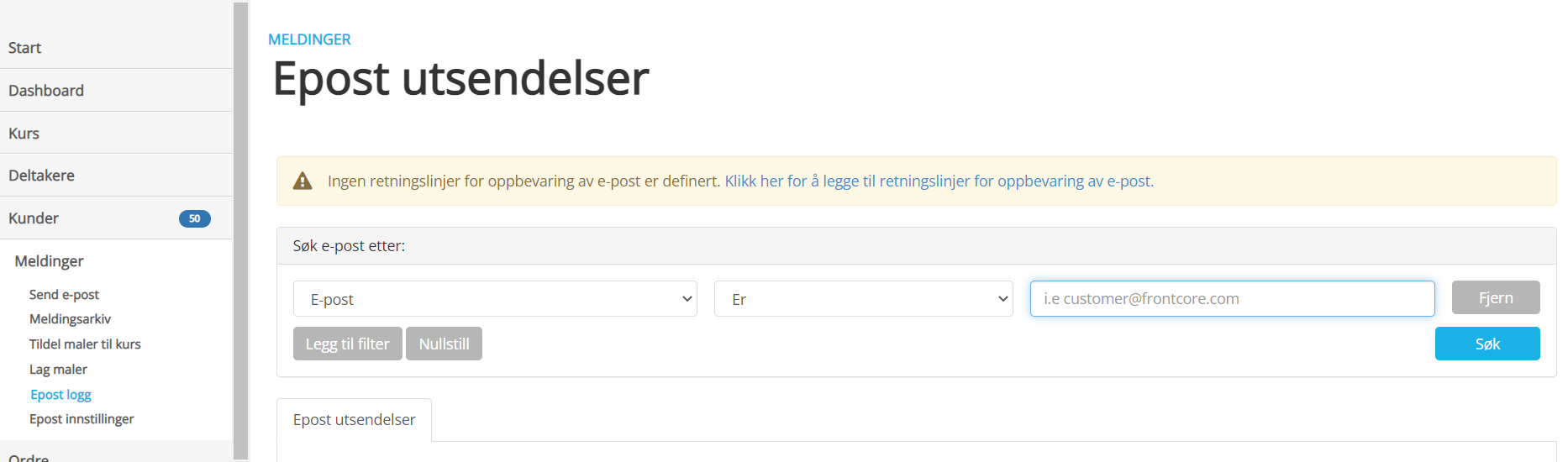
Task: Open the link to add email retention guidelines
Action: point(939,181)
